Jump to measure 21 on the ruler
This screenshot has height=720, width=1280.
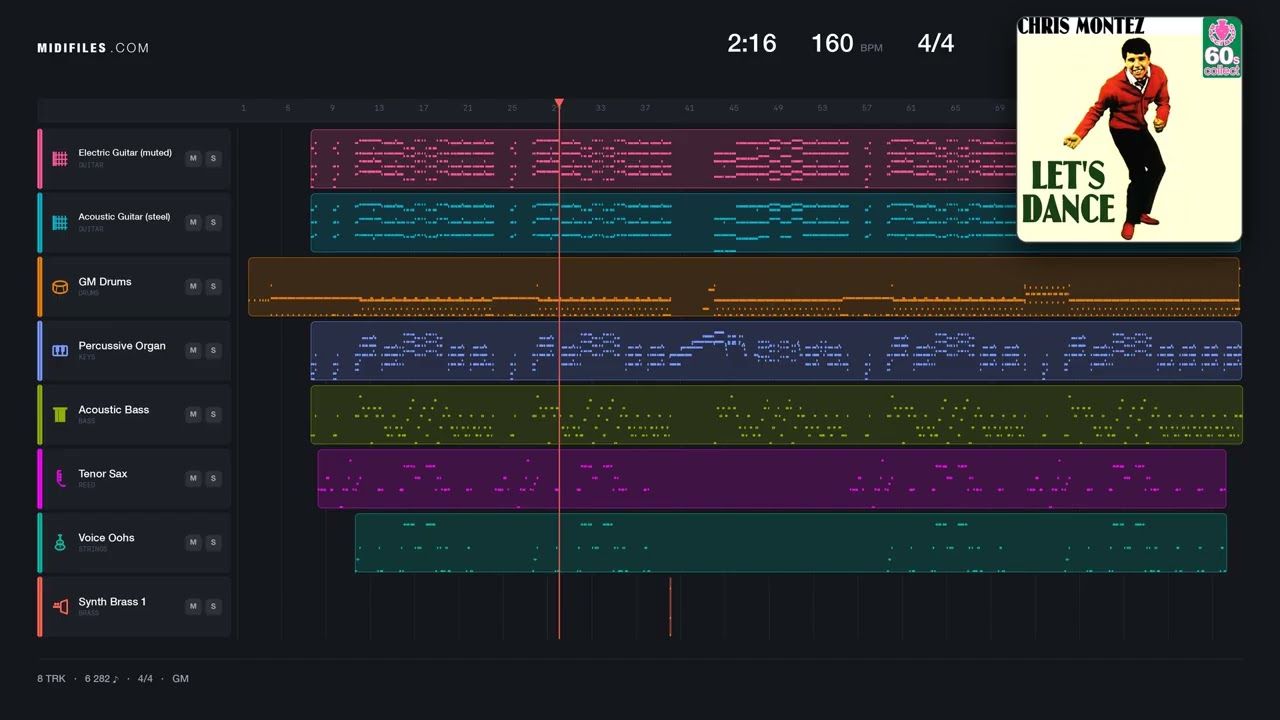pyautogui.click(x=467, y=108)
